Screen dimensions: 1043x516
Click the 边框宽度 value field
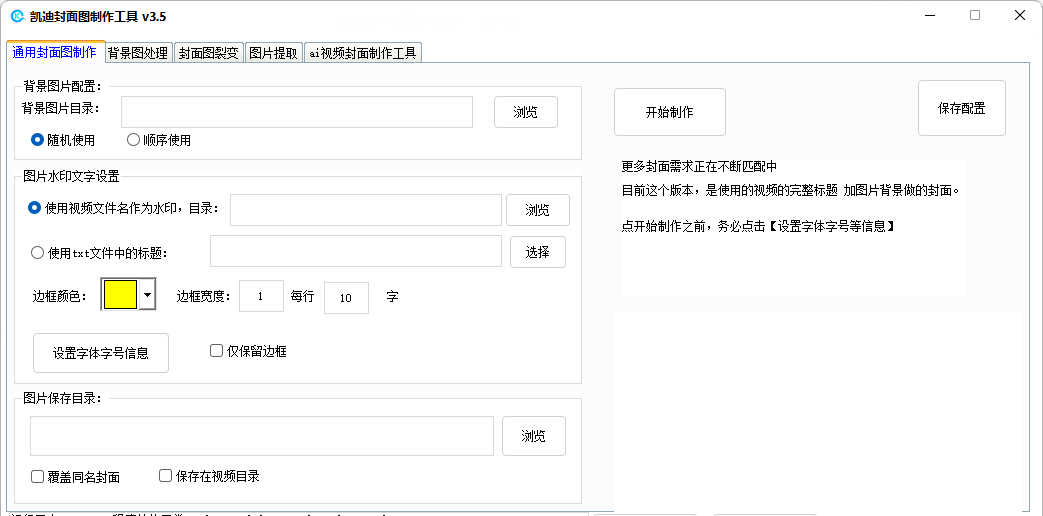point(261,297)
